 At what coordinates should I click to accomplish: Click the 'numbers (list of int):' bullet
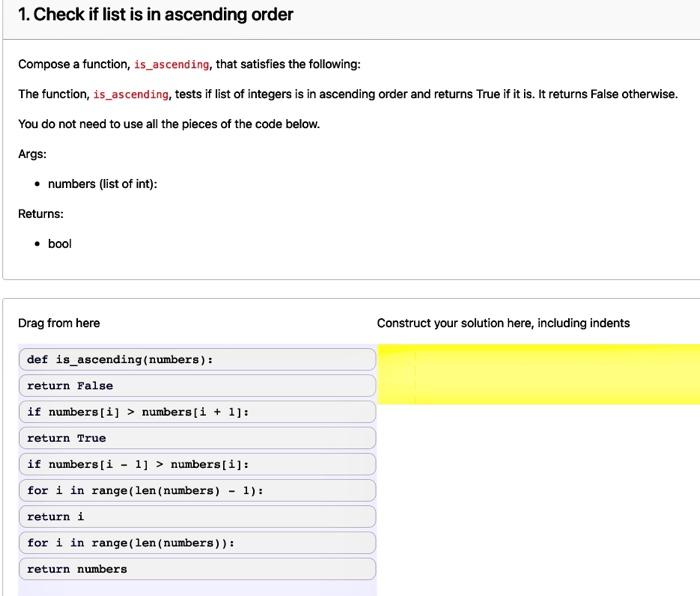point(102,184)
